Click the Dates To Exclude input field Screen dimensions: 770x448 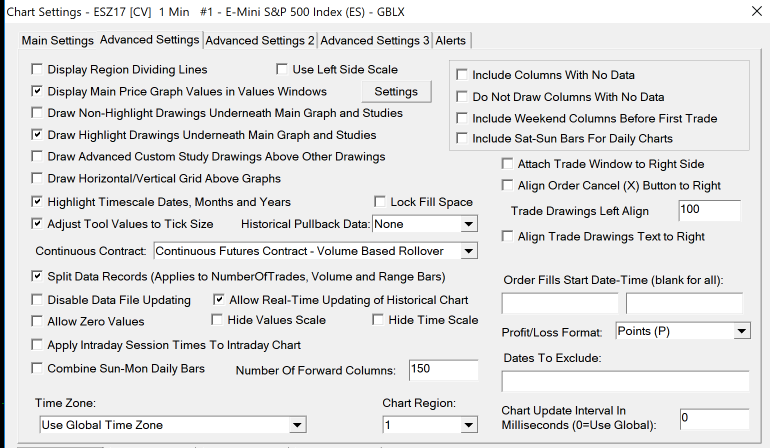click(x=625, y=381)
